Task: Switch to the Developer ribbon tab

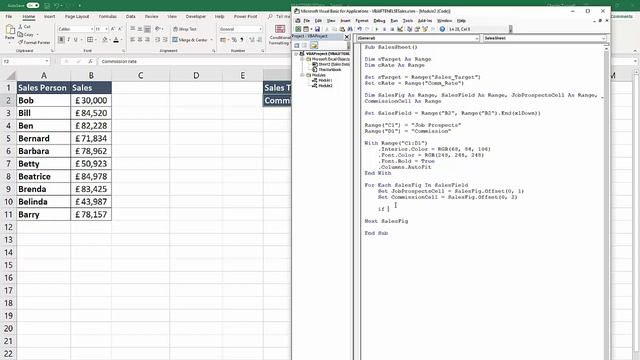Action: pos(196,16)
